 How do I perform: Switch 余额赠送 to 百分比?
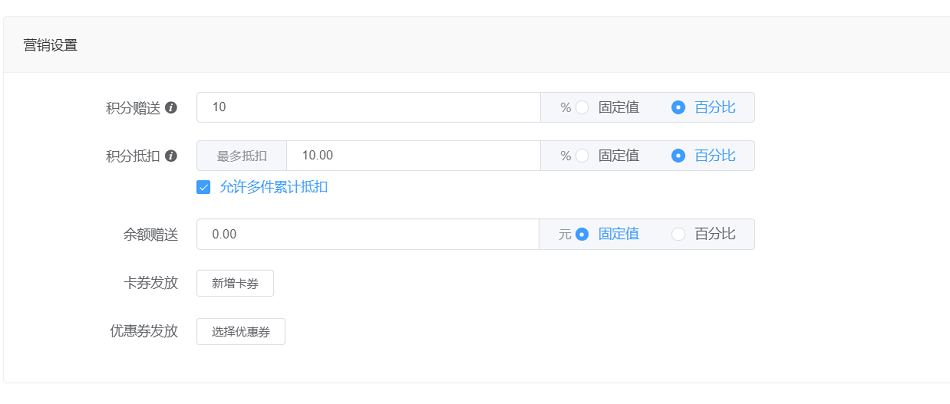pyautogui.click(x=679, y=234)
